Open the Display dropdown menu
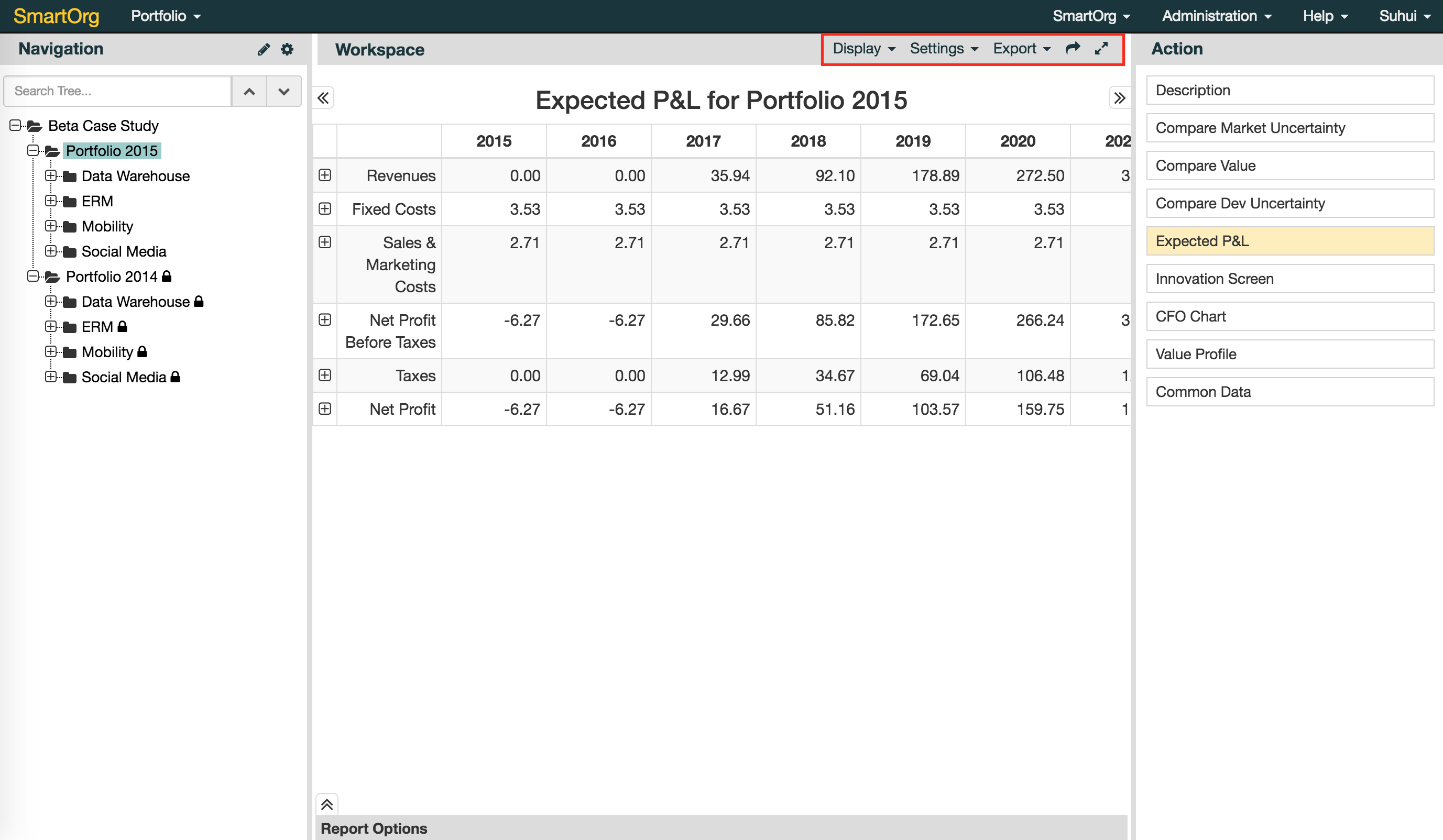1443x840 pixels. 863,49
